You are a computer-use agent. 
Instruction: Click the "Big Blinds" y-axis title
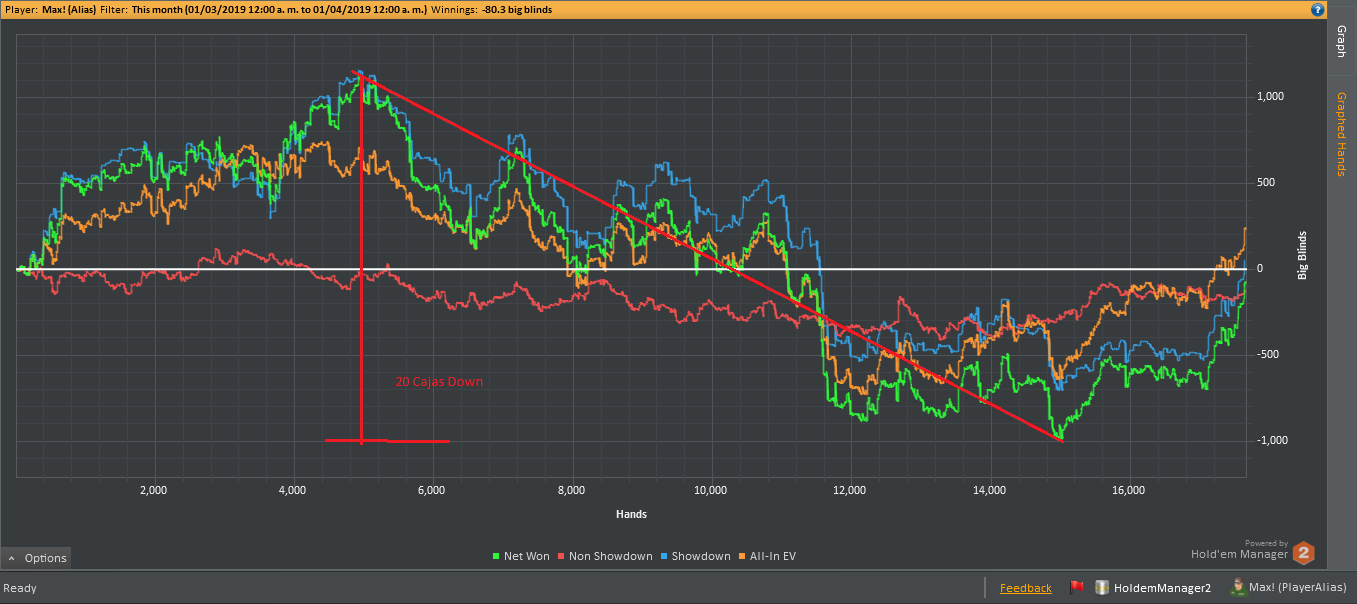[x=1303, y=255]
